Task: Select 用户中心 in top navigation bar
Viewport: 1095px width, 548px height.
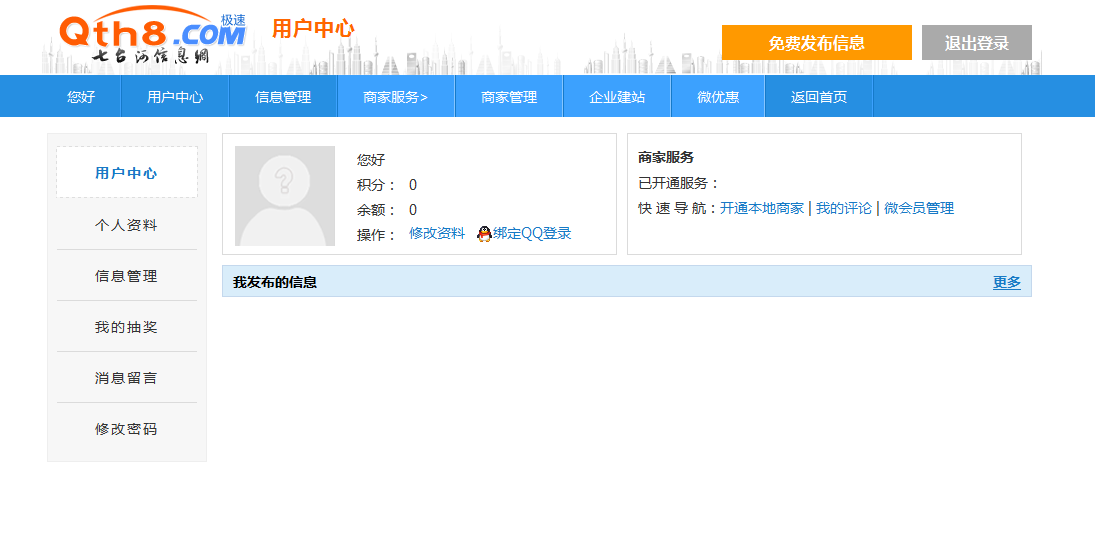Action: click(175, 97)
